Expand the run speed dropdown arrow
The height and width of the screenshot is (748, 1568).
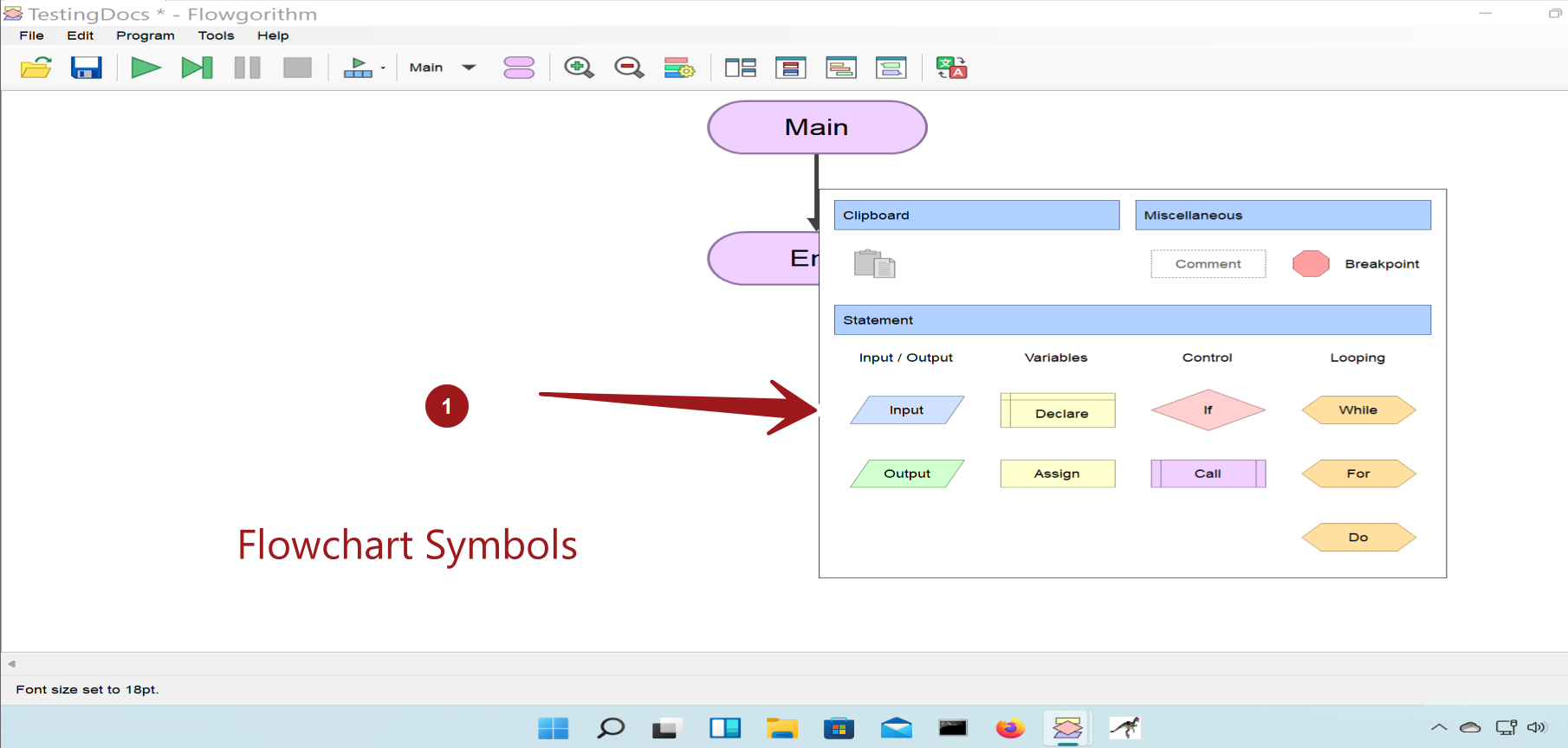383,68
